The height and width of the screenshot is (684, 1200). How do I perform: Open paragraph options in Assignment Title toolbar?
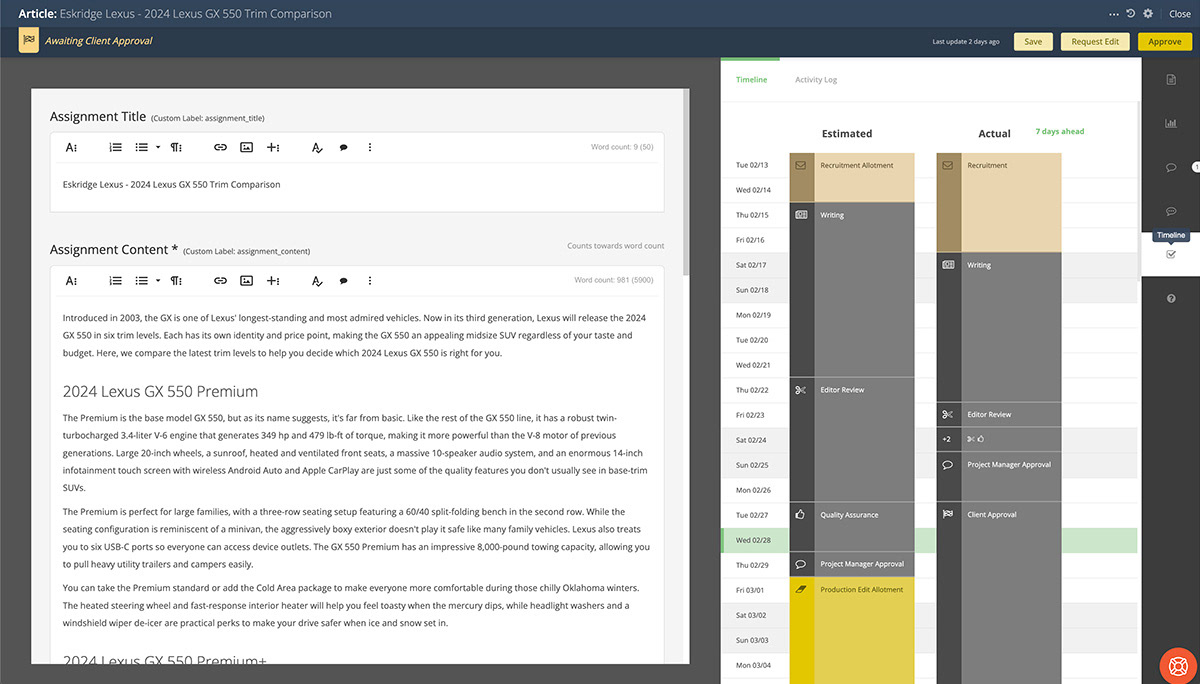[176, 147]
